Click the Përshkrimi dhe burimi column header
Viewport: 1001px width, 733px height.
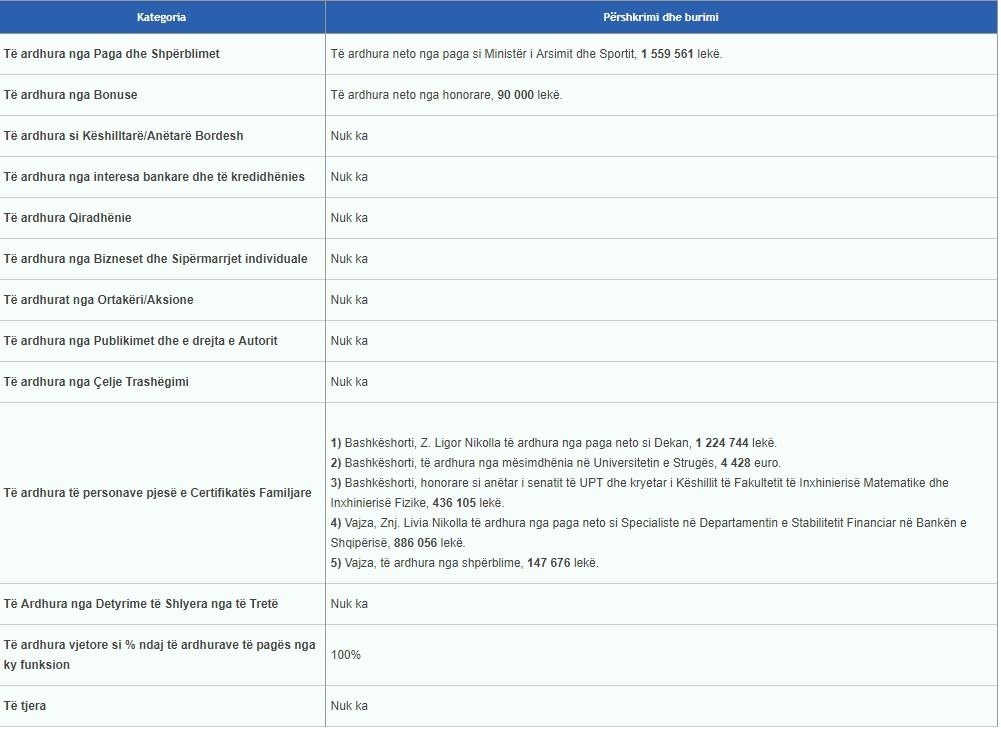pos(660,17)
